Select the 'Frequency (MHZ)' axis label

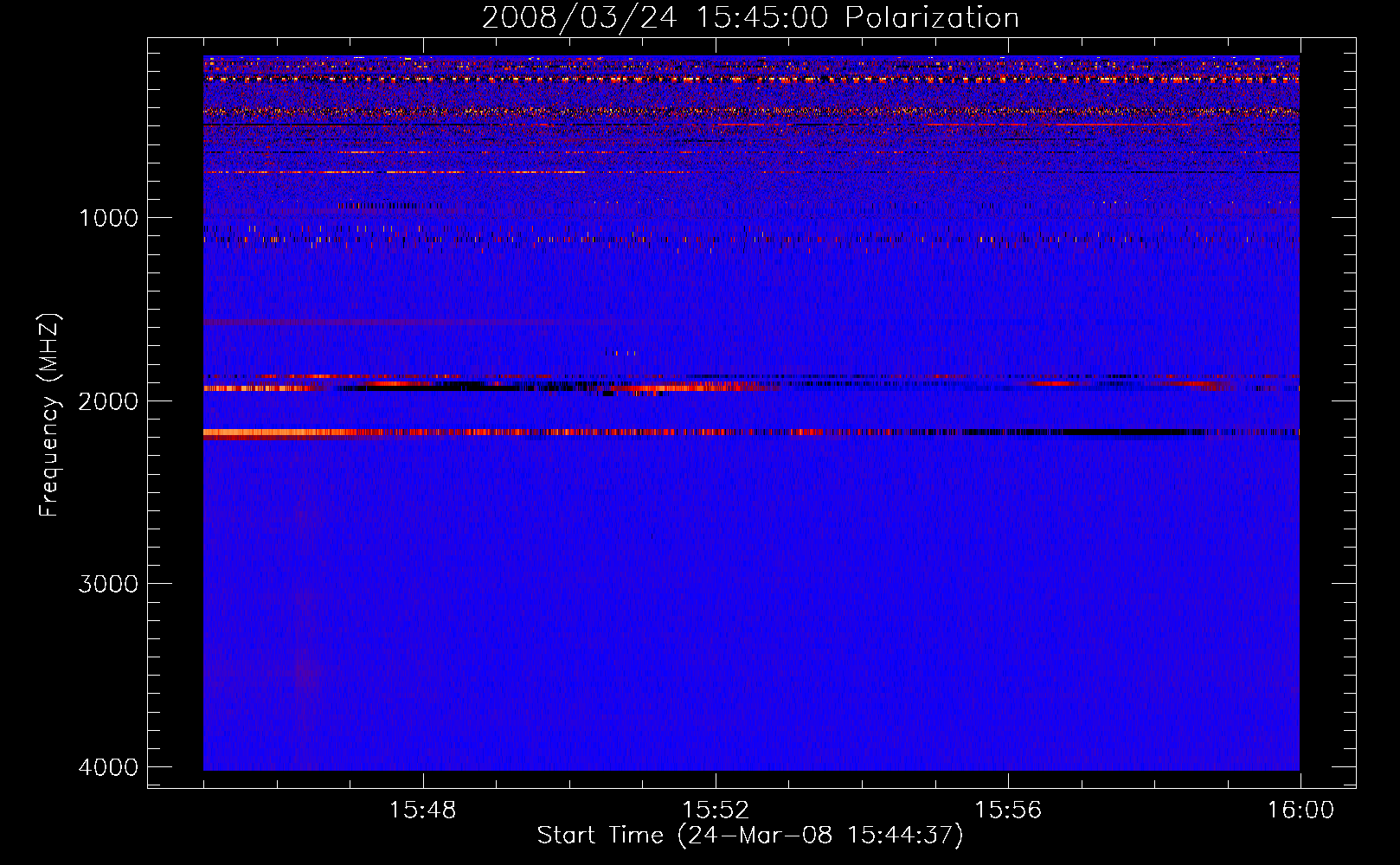pyautogui.click(x=48, y=415)
